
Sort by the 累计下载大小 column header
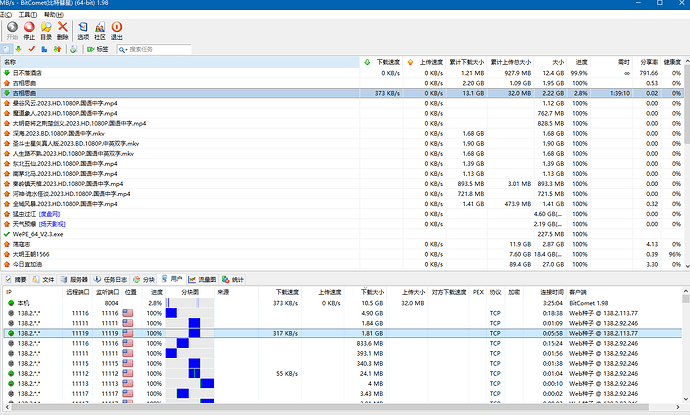coord(466,62)
